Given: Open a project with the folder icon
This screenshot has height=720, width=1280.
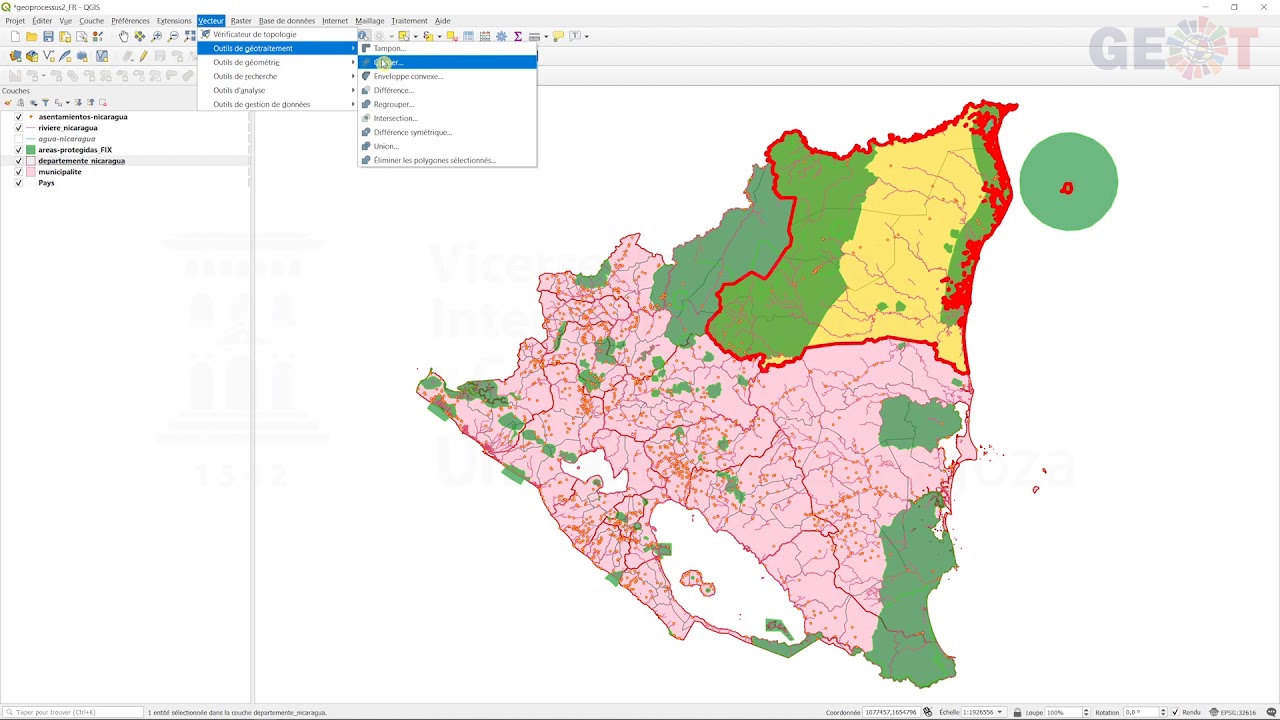Looking at the screenshot, I should [31, 36].
